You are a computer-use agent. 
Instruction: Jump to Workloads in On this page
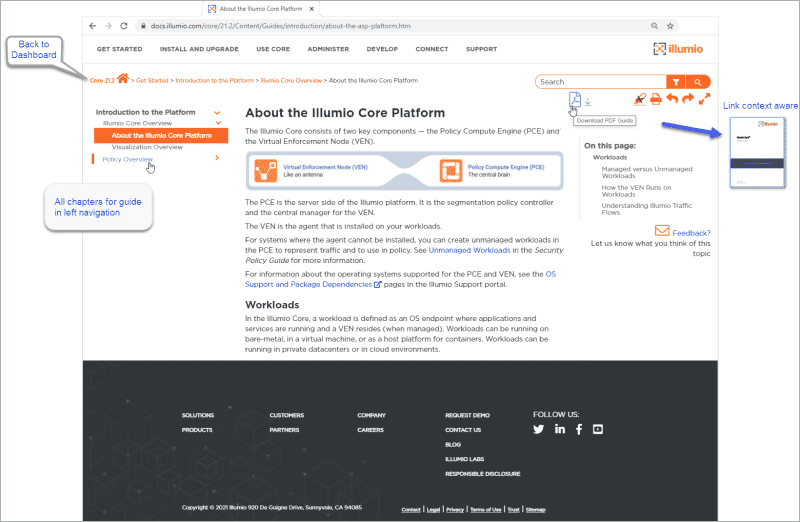click(610, 157)
